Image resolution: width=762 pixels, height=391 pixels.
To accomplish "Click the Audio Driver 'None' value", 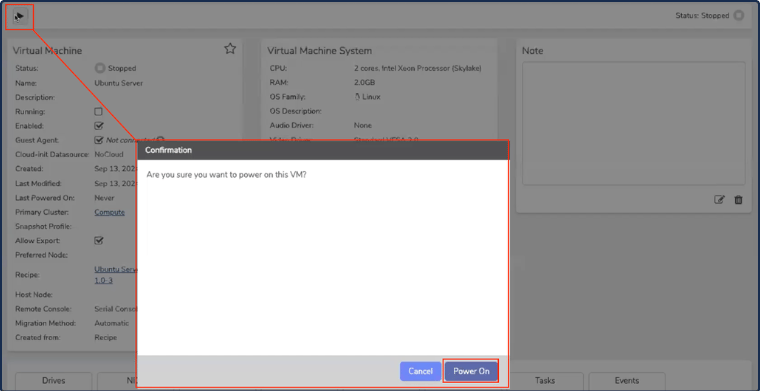I will click(x=363, y=125).
